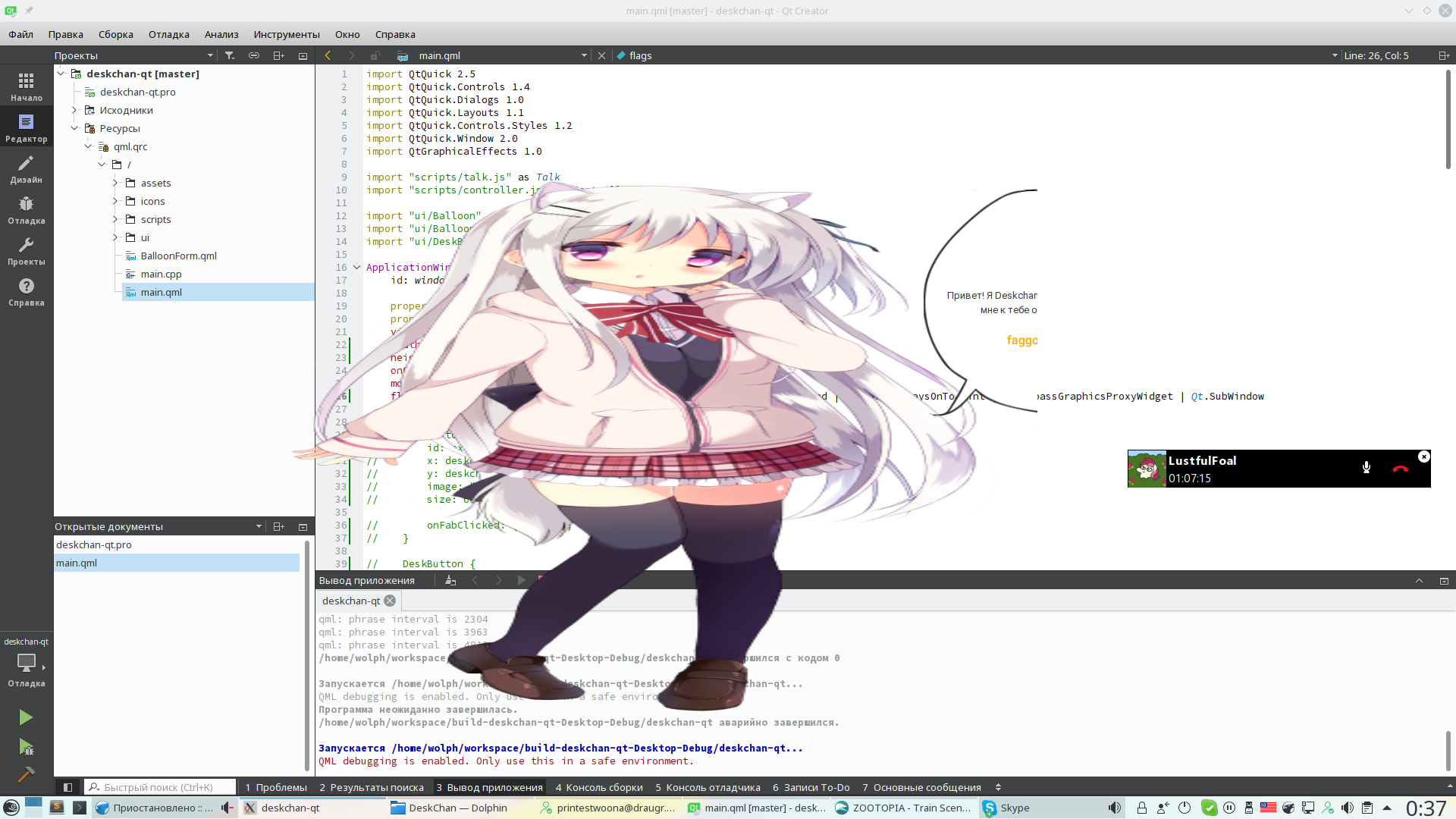The image size is (1456, 819).
Task: Collapse the qml.qrc resource node
Action: [x=88, y=146]
